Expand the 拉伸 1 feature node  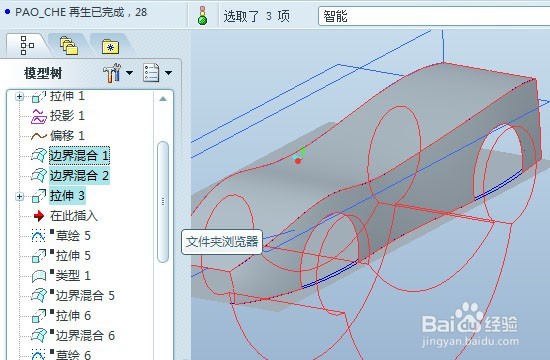(20, 96)
